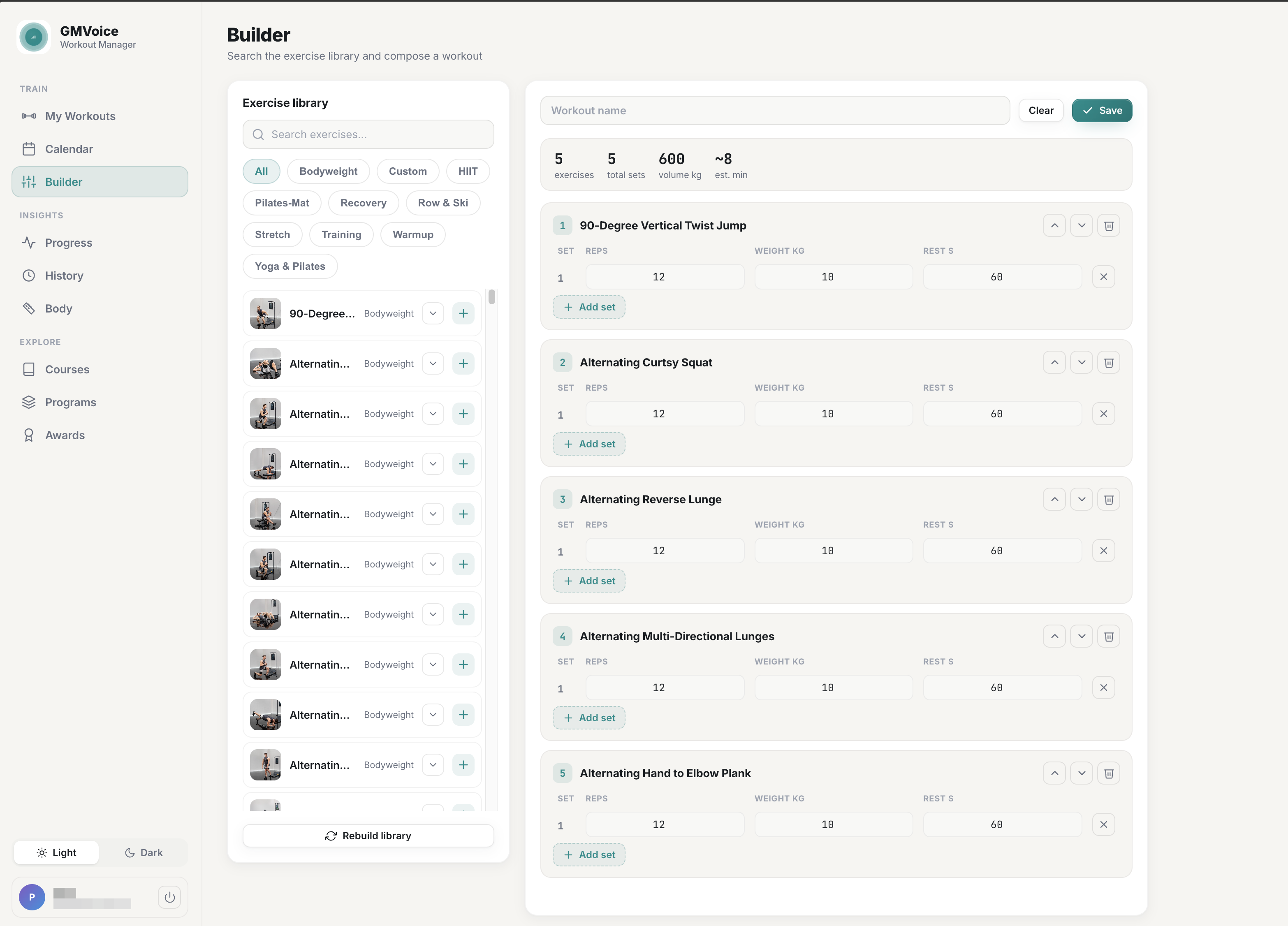Viewport: 1288px width, 926px height.
Task: Add set to Alternating Hand to Elbow Plank
Action: 589,854
